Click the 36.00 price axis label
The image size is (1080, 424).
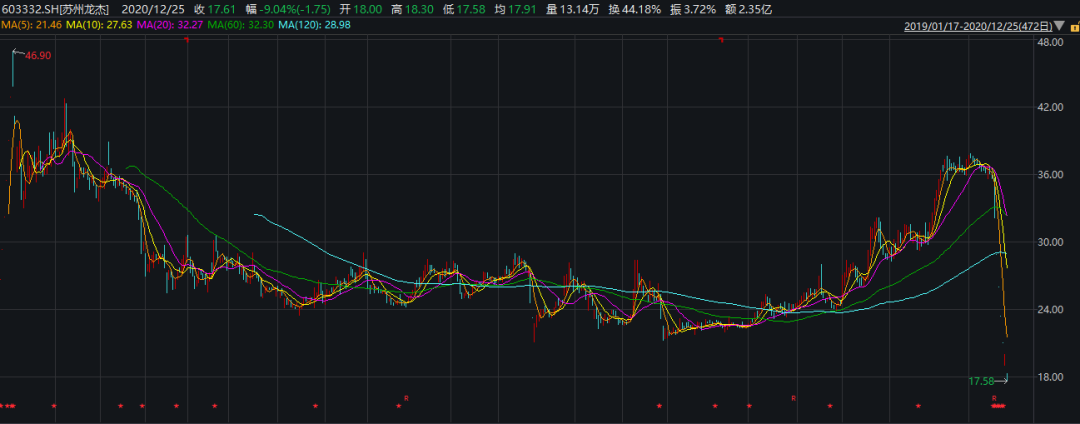(1050, 176)
